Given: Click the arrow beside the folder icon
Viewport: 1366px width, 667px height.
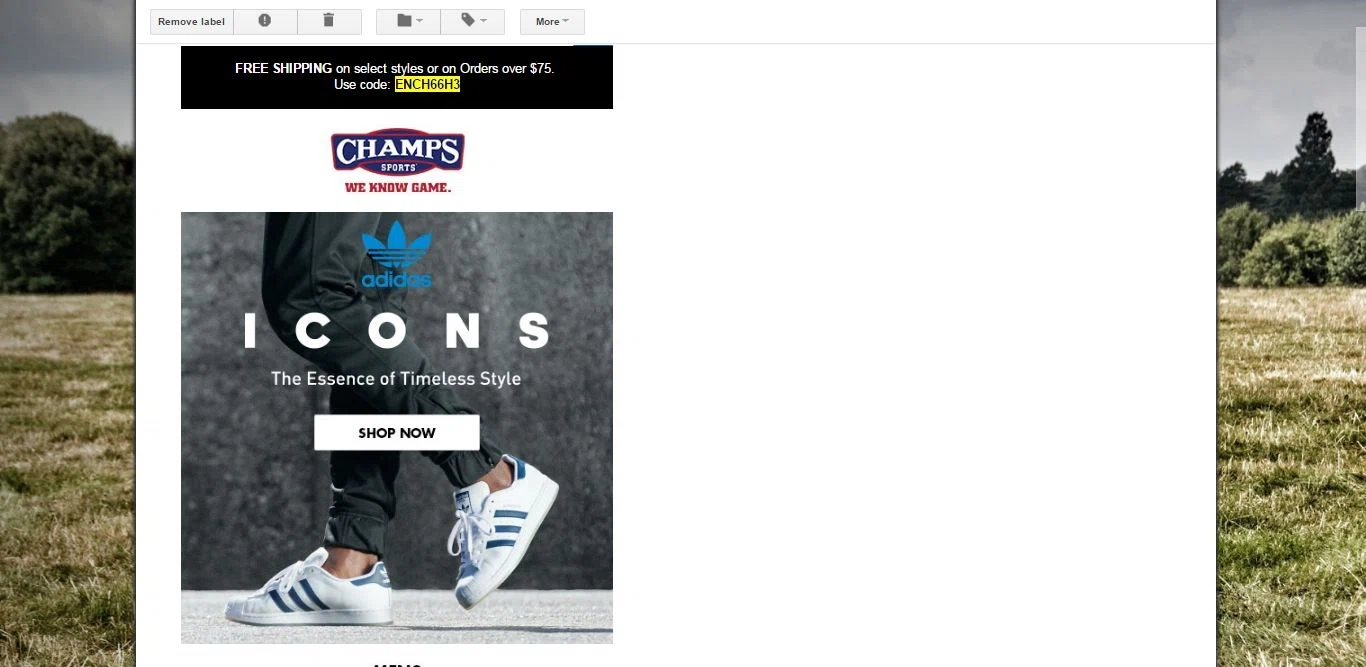Looking at the screenshot, I should point(420,21).
